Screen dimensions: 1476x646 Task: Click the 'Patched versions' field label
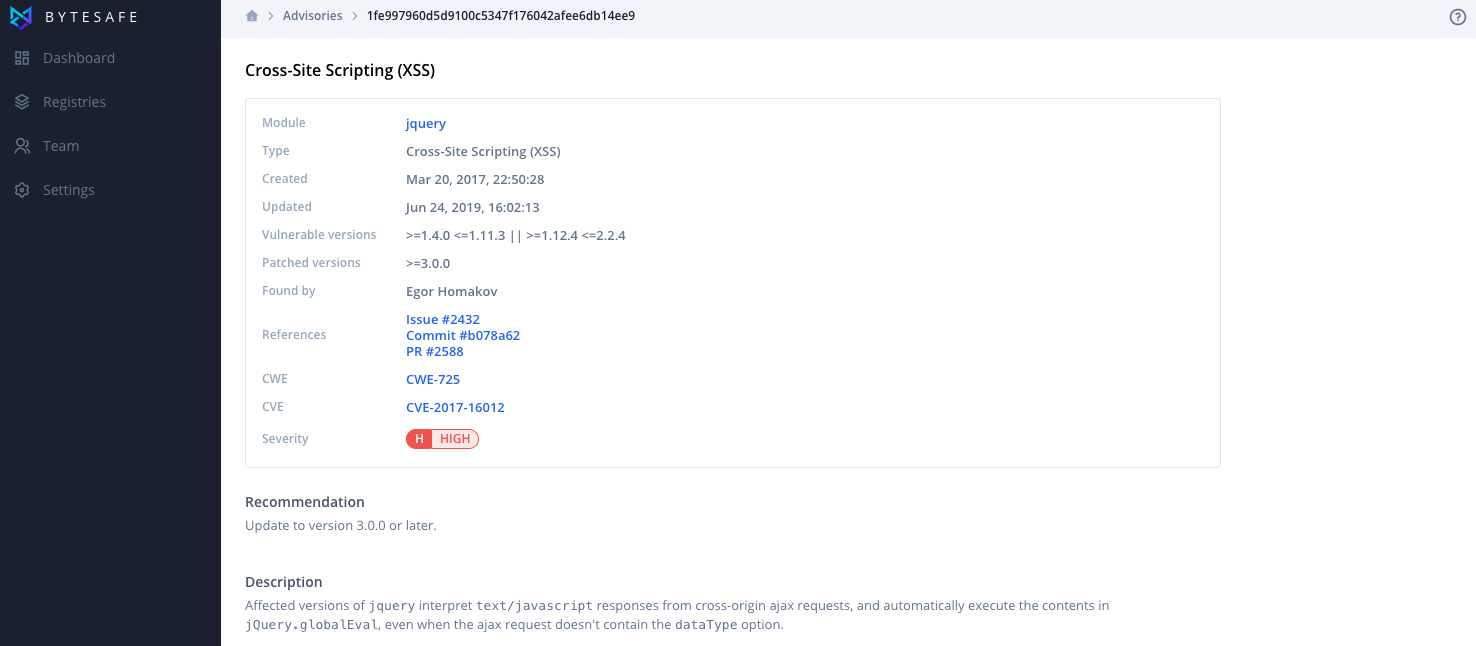click(x=311, y=263)
